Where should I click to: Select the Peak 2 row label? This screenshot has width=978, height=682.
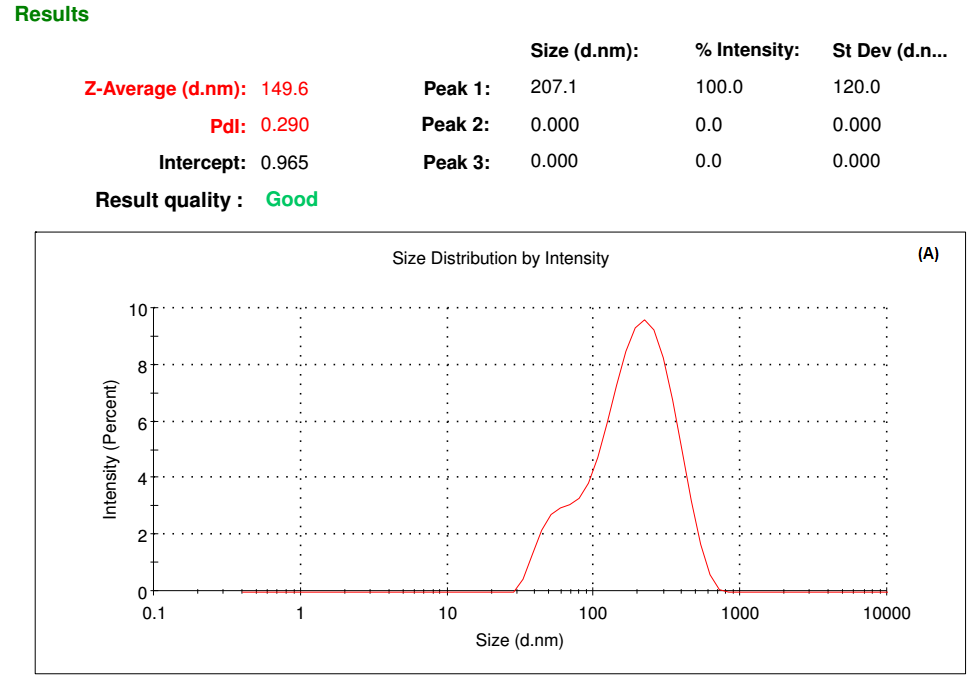point(455,125)
